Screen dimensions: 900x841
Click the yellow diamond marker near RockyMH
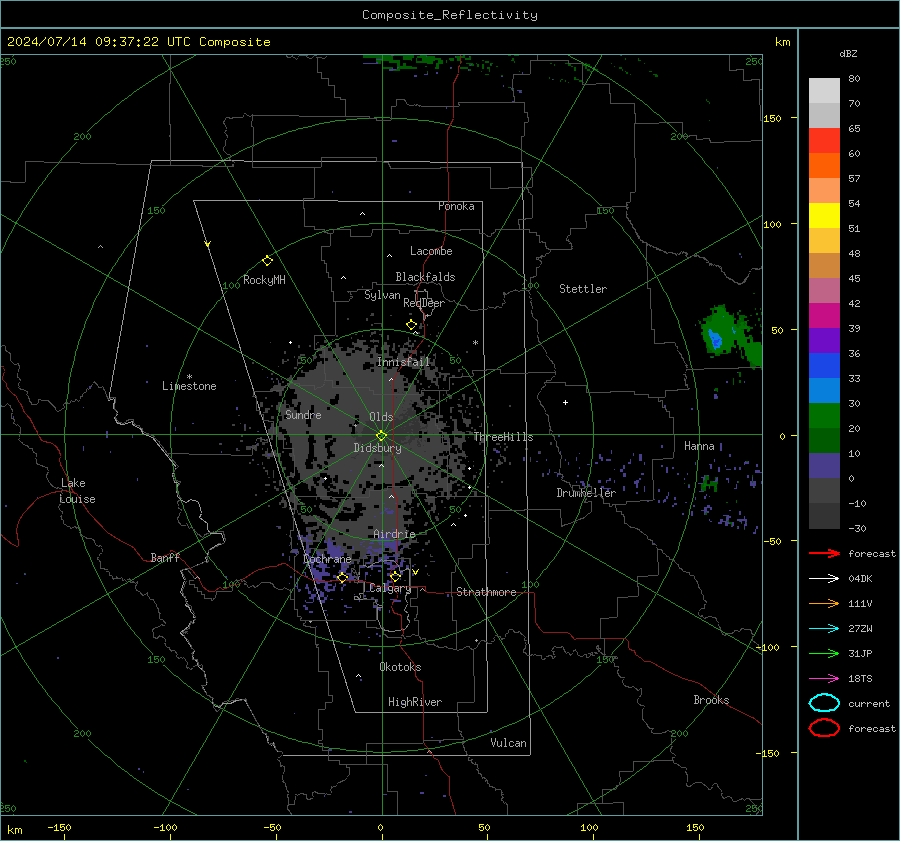267,261
